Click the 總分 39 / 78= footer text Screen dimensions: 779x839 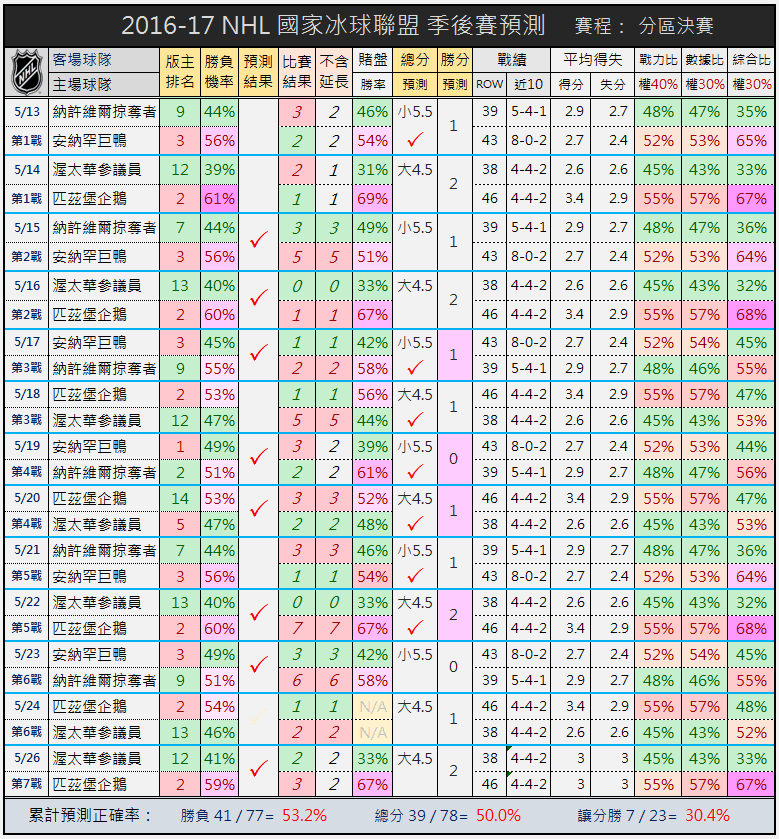[421, 815]
